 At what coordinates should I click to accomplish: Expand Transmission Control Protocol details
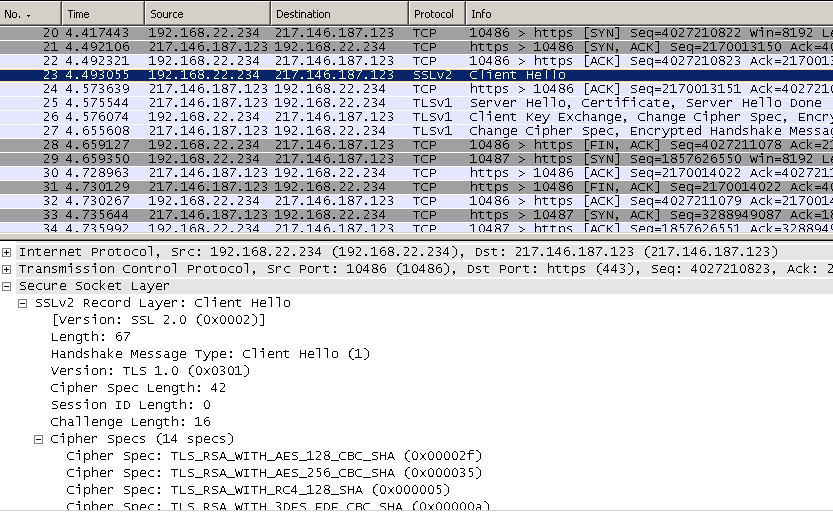coord(8,269)
